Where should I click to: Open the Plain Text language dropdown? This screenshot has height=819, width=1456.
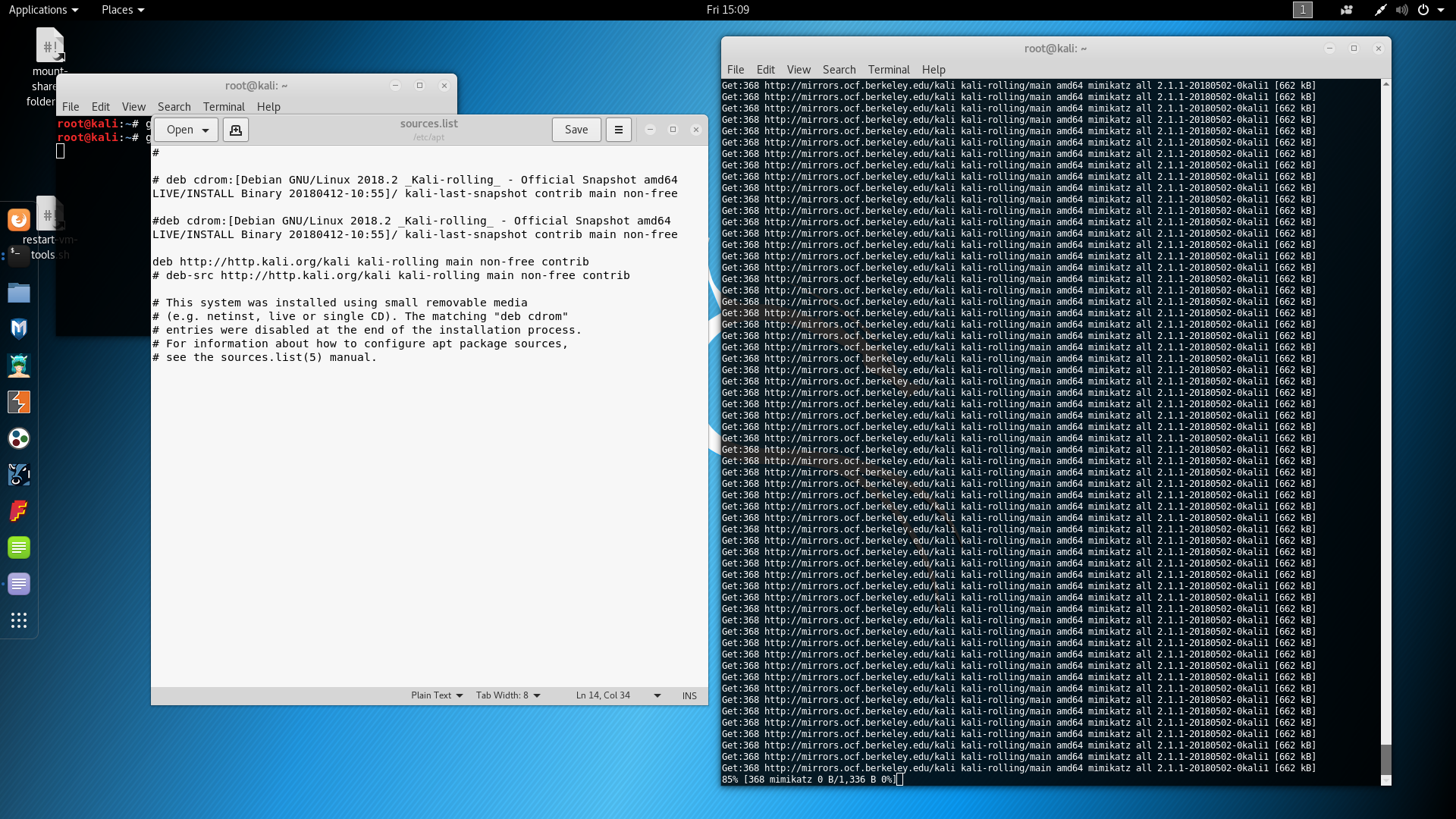(x=437, y=695)
